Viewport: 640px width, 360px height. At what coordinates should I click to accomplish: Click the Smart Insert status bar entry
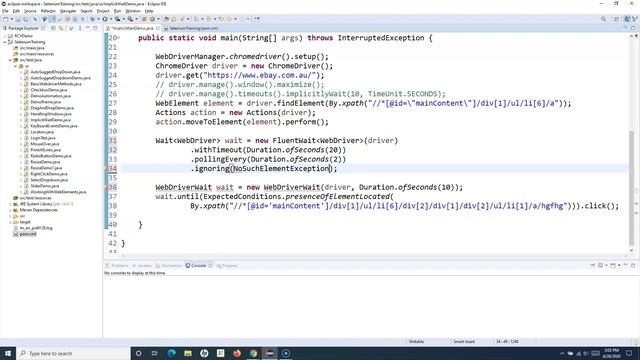coord(464,341)
